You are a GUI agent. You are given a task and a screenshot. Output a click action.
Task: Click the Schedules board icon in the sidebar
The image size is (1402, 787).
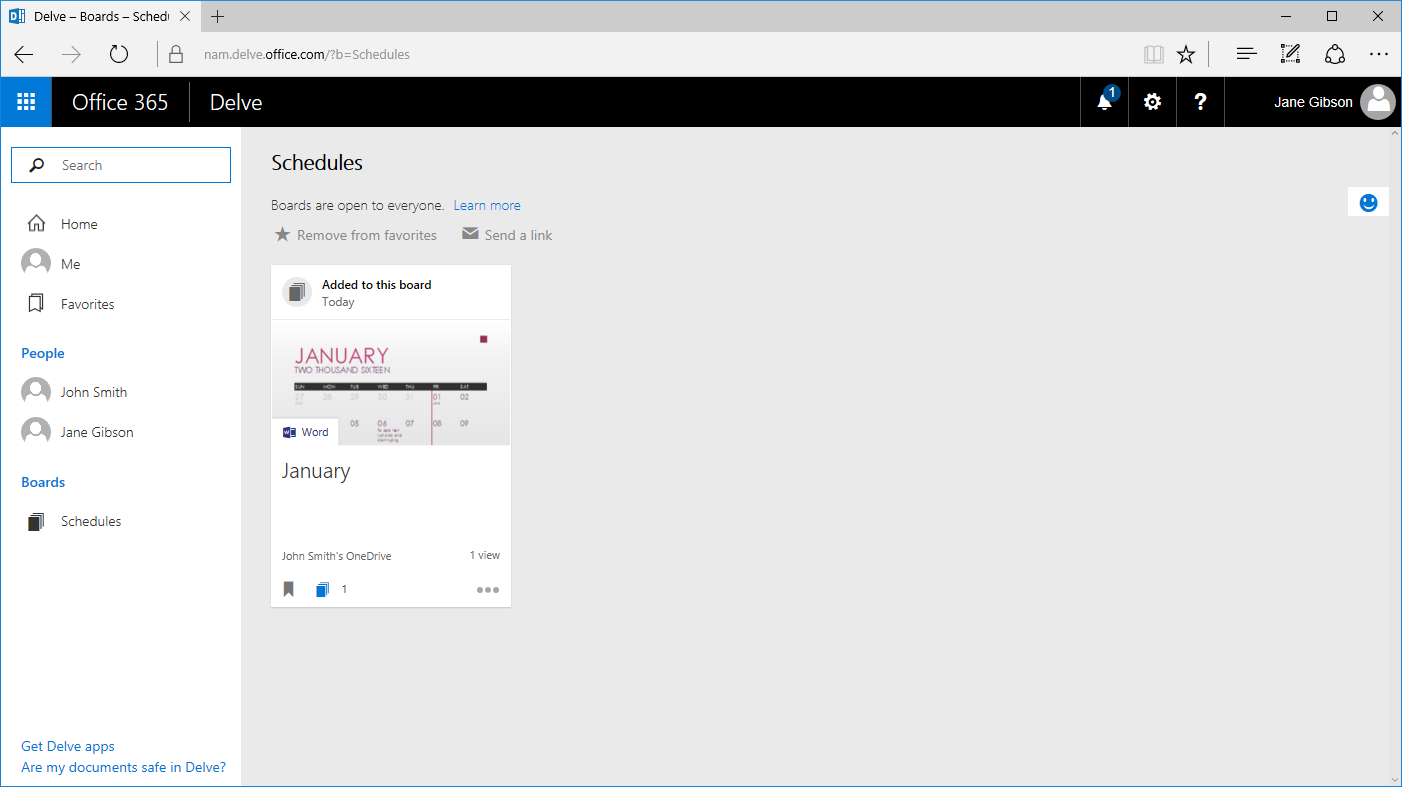point(36,521)
